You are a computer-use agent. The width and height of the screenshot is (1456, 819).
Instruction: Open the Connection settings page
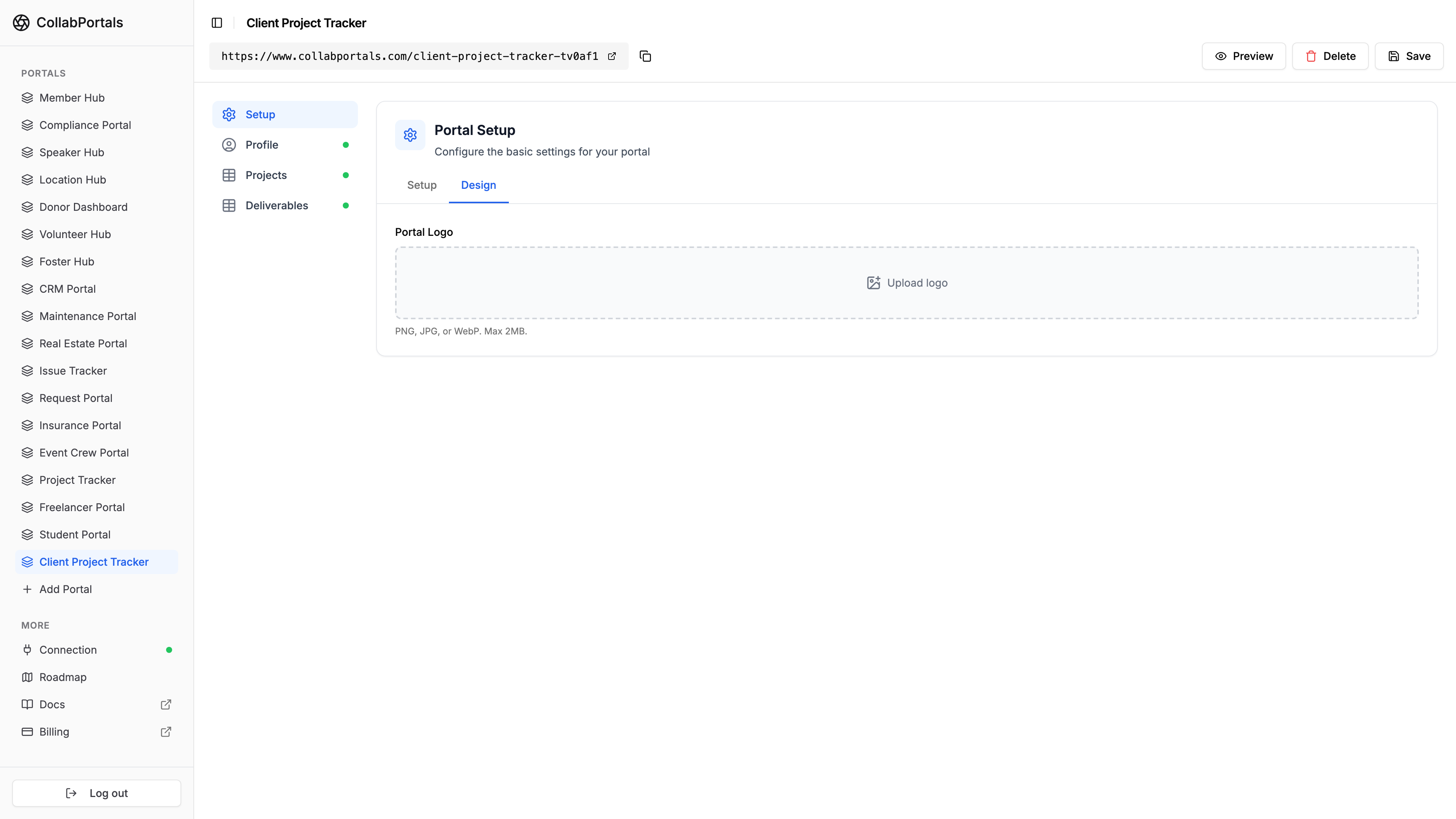(x=68, y=650)
